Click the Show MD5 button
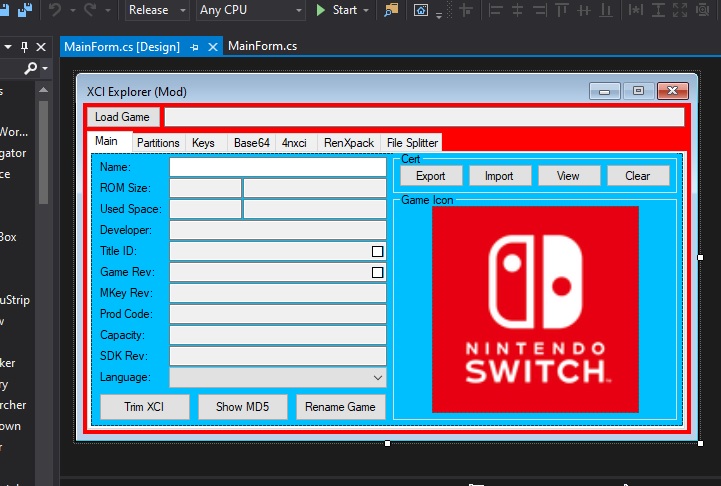721x486 pixels. point(242,407)
